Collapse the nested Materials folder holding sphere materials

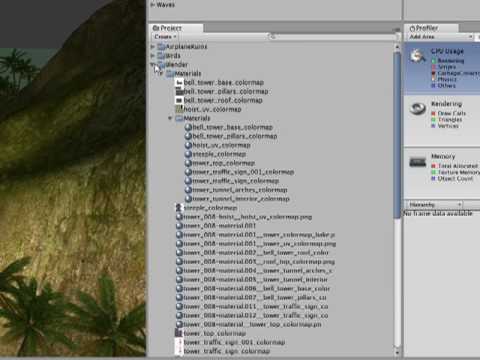click(x=171, y=118)
